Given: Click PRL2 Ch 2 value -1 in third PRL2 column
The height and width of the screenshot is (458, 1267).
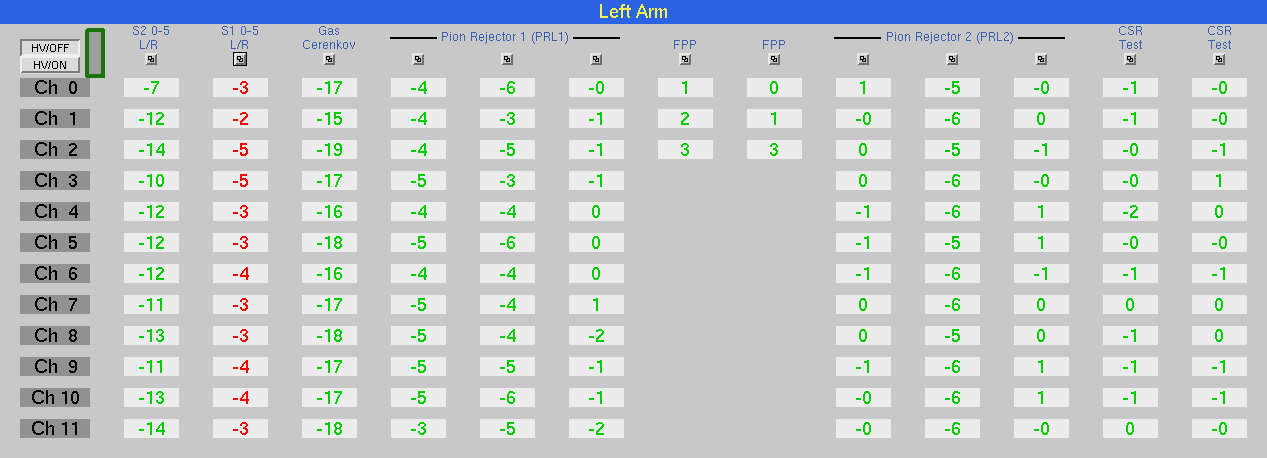Looking at the screenshot, I should point(1041,150).
